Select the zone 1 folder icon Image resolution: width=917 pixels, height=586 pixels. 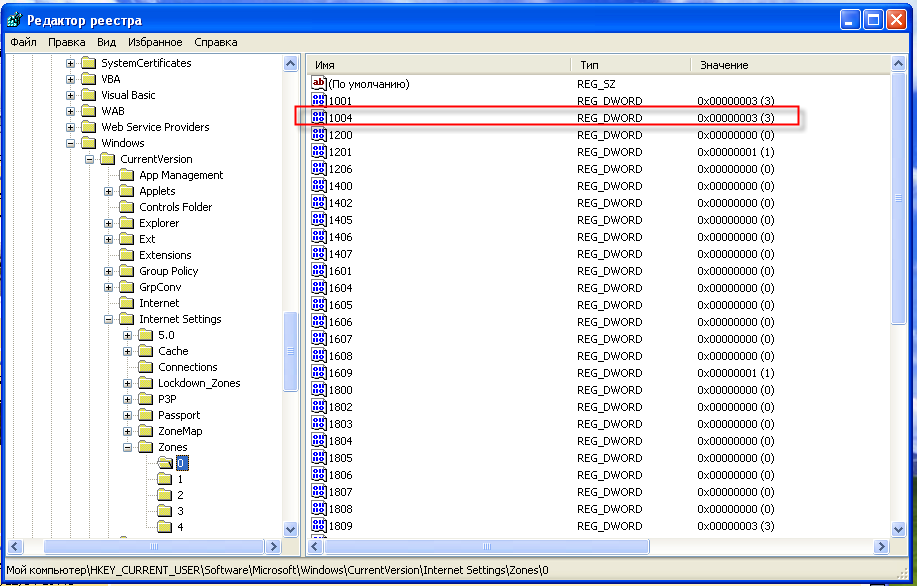click(x=165, y=479)
